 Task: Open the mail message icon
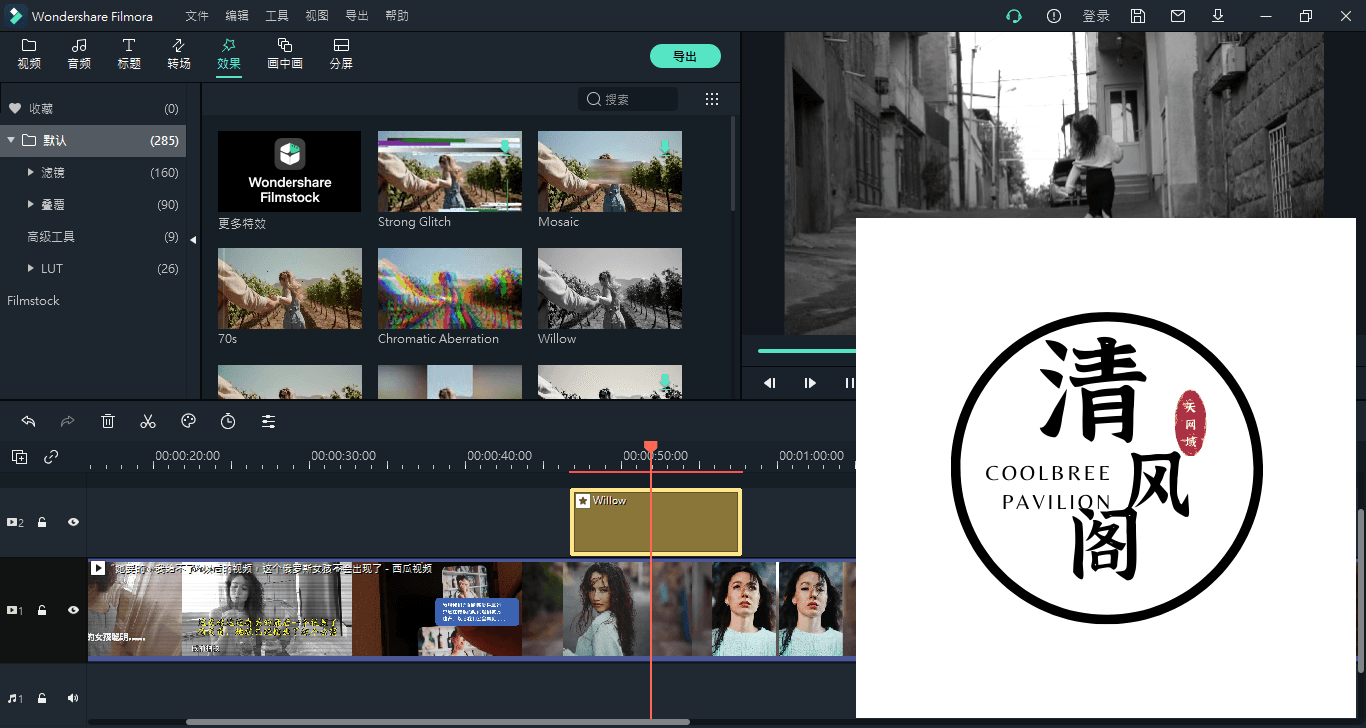pos(1178,16)
